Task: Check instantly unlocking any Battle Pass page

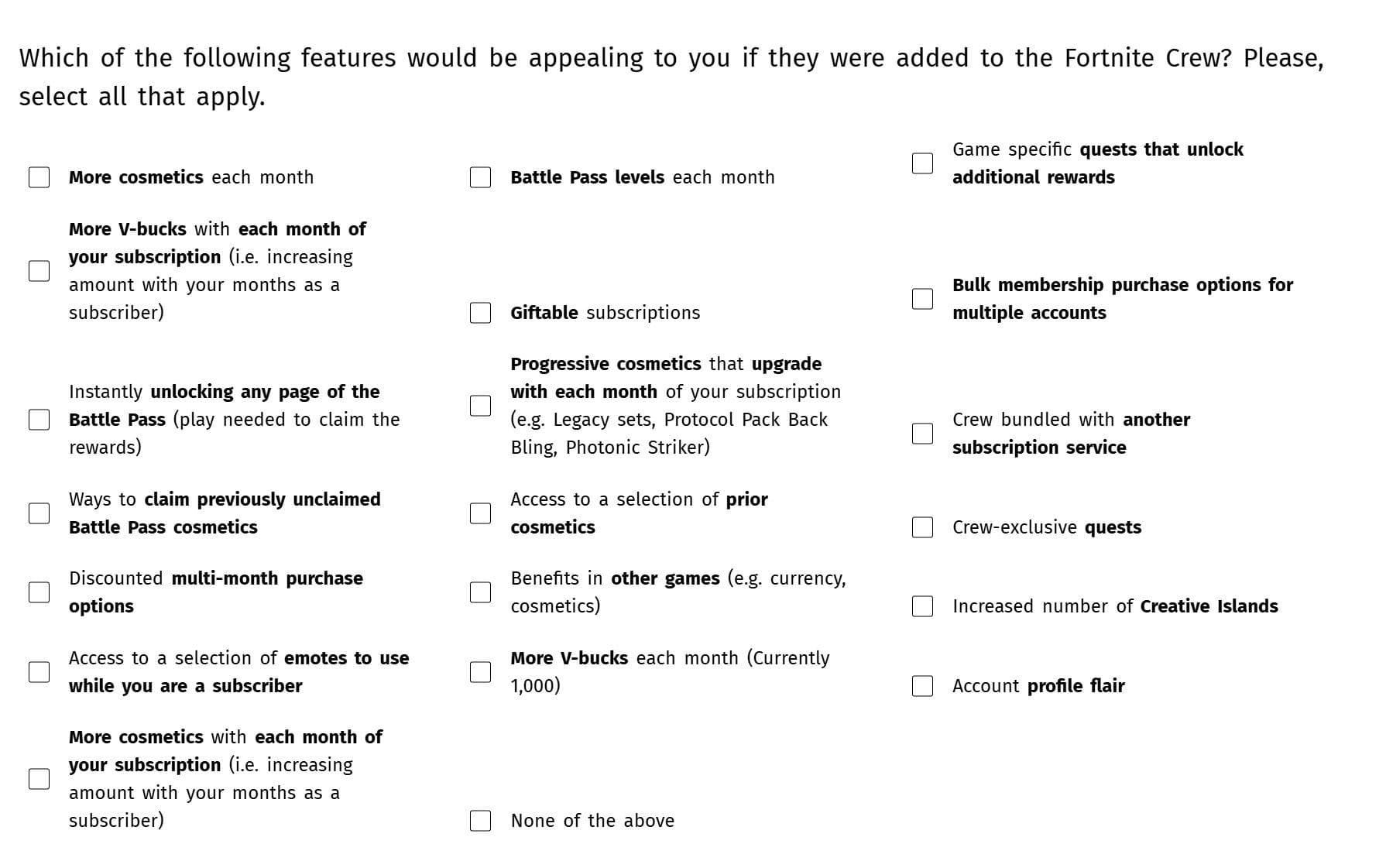Action: (x=39, y=420)
